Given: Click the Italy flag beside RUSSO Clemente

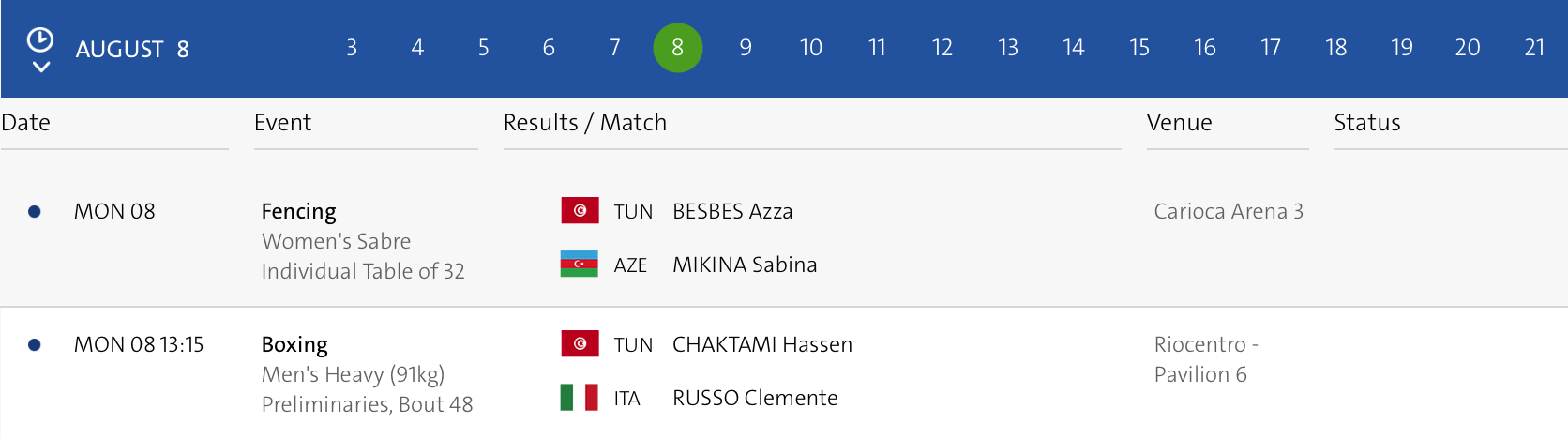Looking at the screenshot, I should (x=579, y=398).
